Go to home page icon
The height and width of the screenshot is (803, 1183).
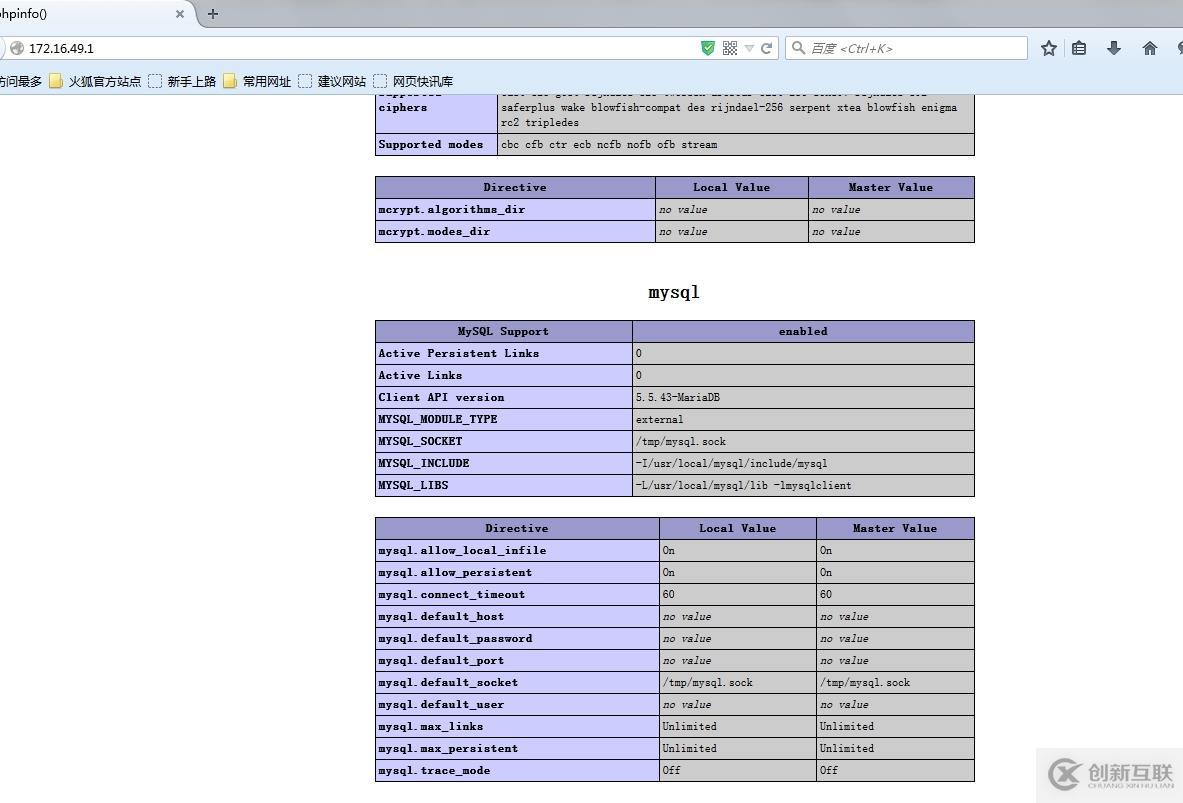tap(1150, 48)
